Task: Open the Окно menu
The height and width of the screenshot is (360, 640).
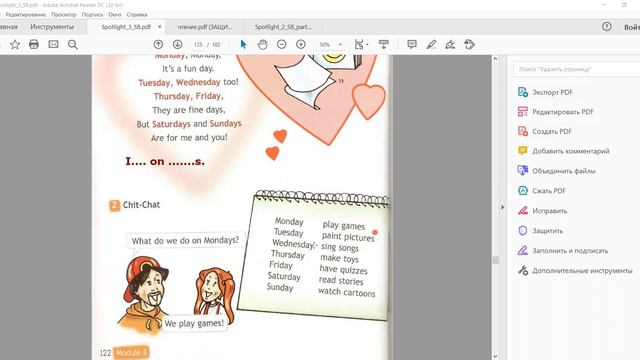Action: tap(115, 14)
